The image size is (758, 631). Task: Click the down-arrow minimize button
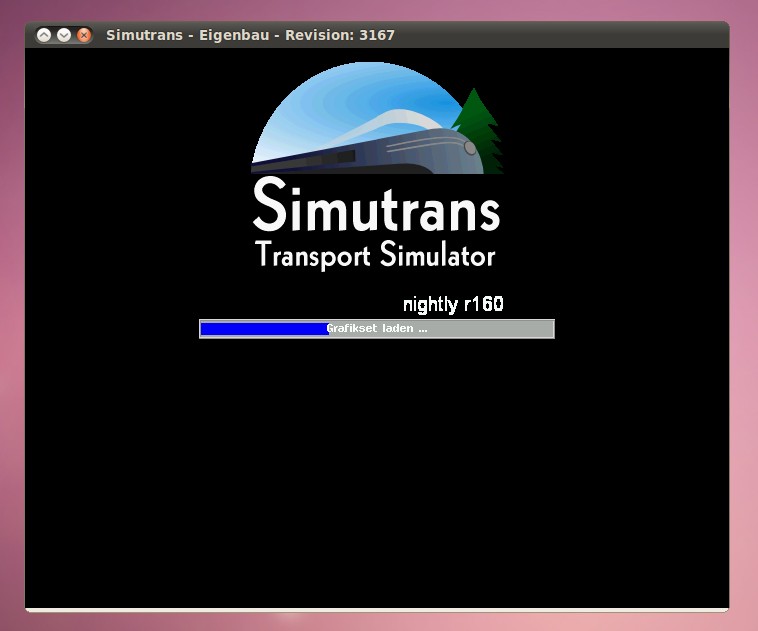(64, 35)
